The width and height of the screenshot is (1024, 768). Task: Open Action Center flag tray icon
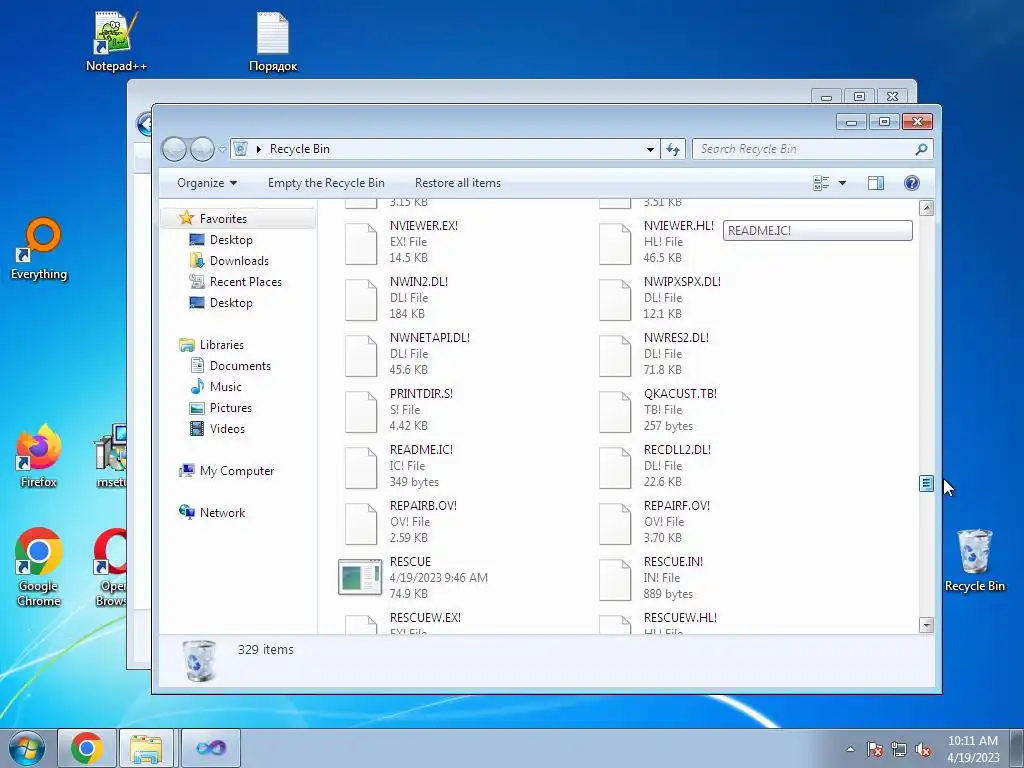point(874,749)
